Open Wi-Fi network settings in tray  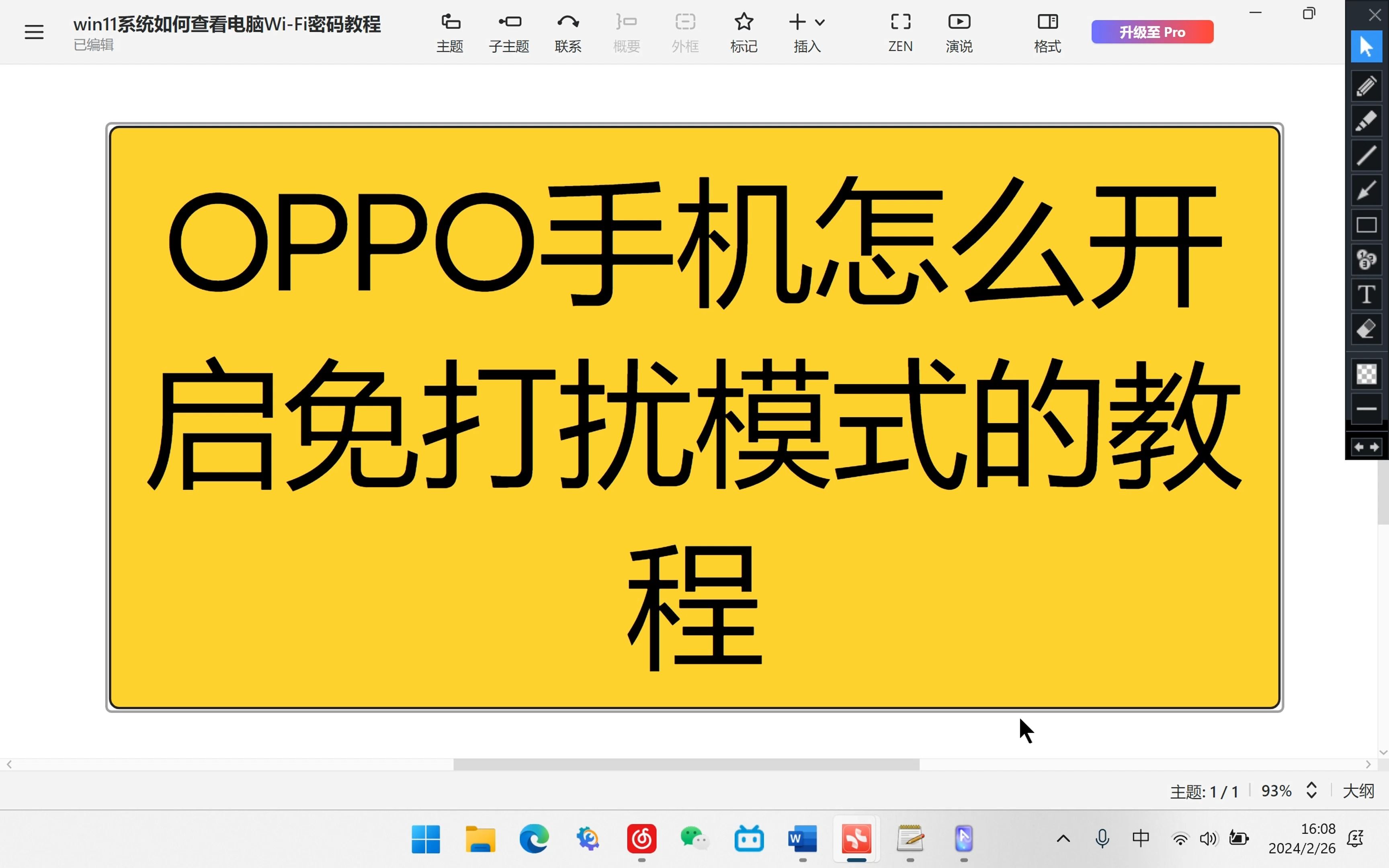1180,839
